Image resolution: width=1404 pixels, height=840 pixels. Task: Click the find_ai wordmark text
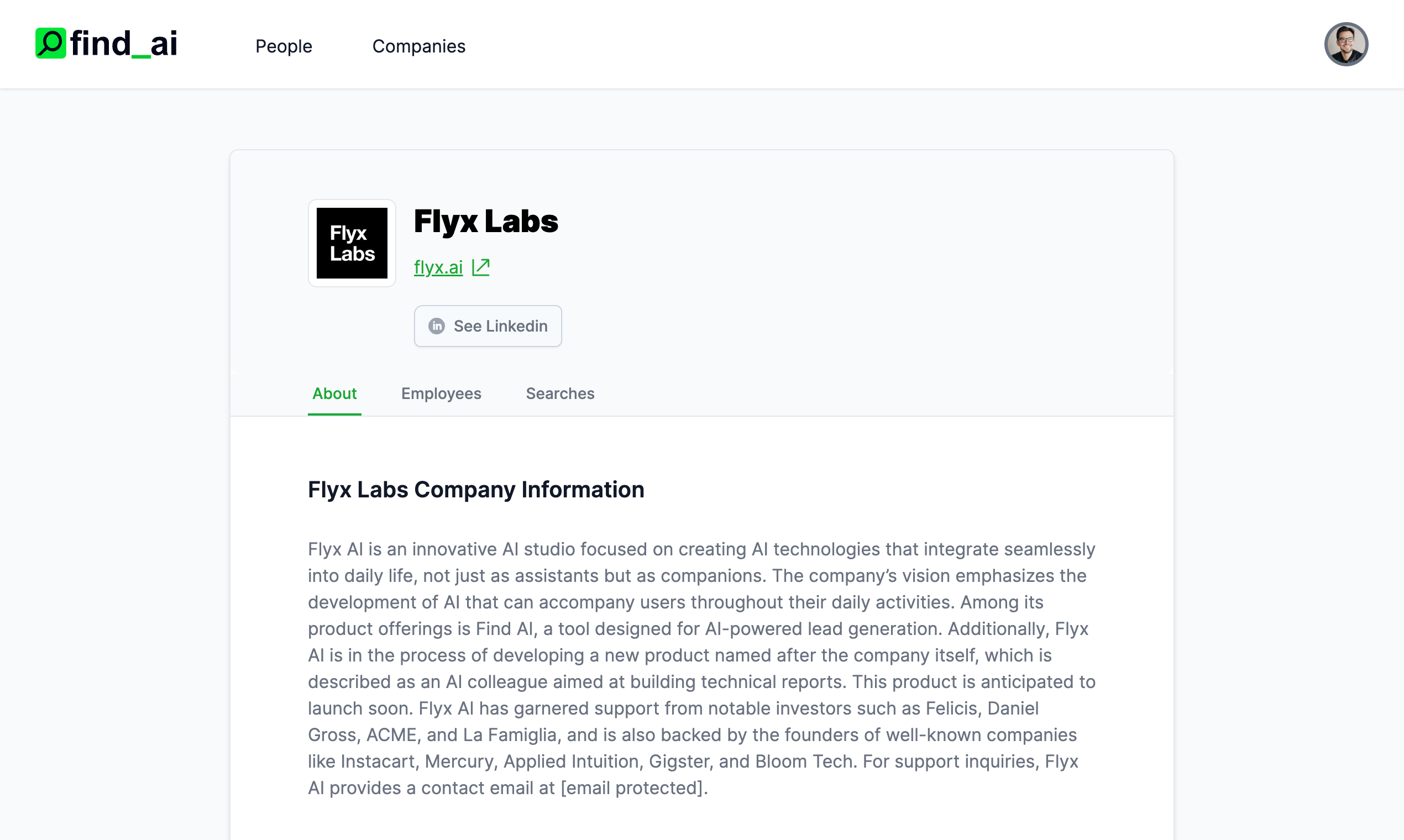click(x=123, y=44)
